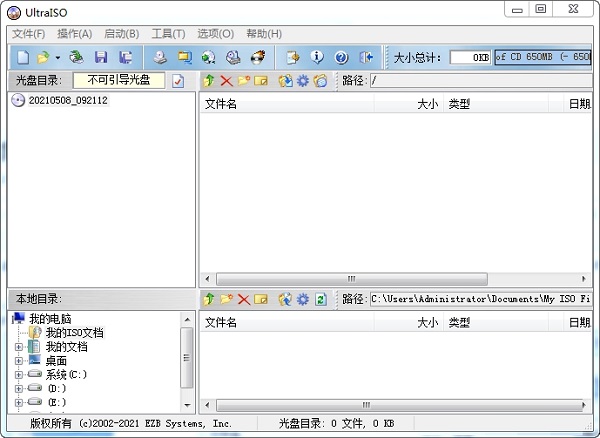
Task: Click Add to disc icon in local pane
Action: point(285,299)
